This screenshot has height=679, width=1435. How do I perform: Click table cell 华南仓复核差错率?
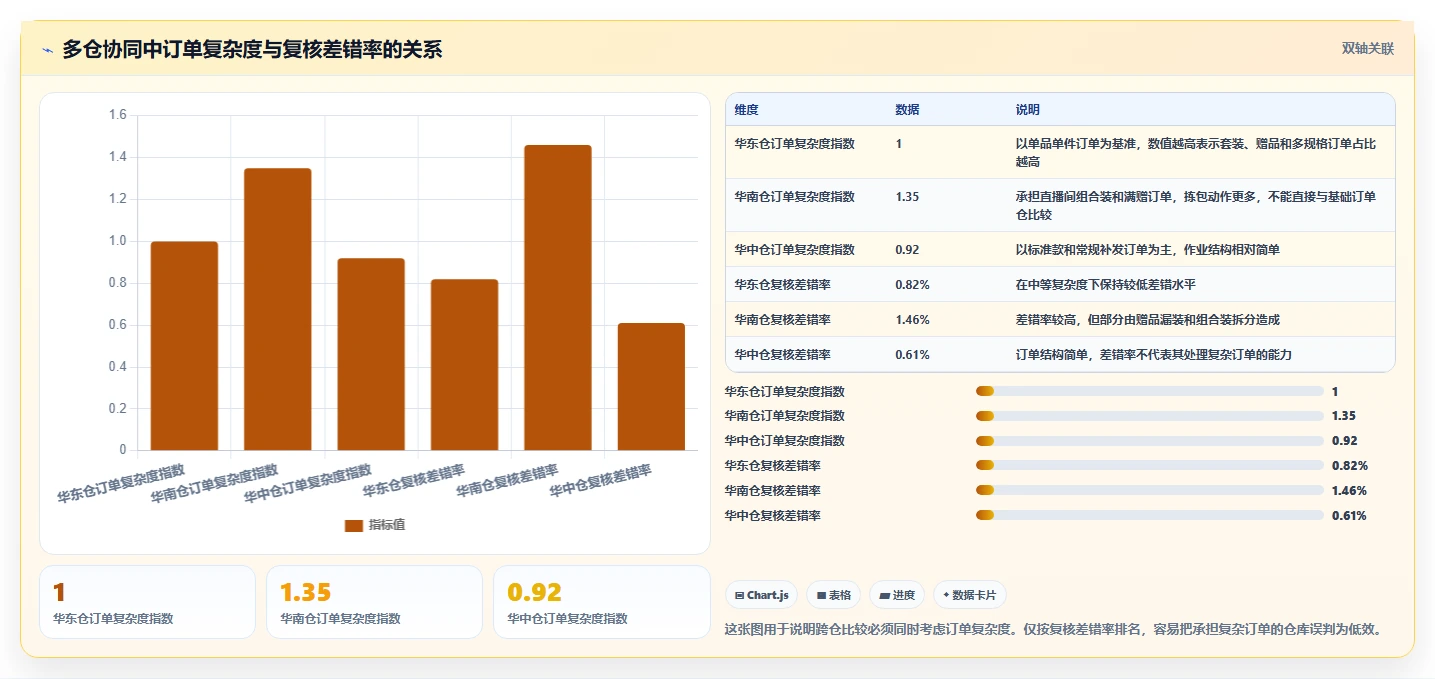pyautogui.click(x=782, y=320)
